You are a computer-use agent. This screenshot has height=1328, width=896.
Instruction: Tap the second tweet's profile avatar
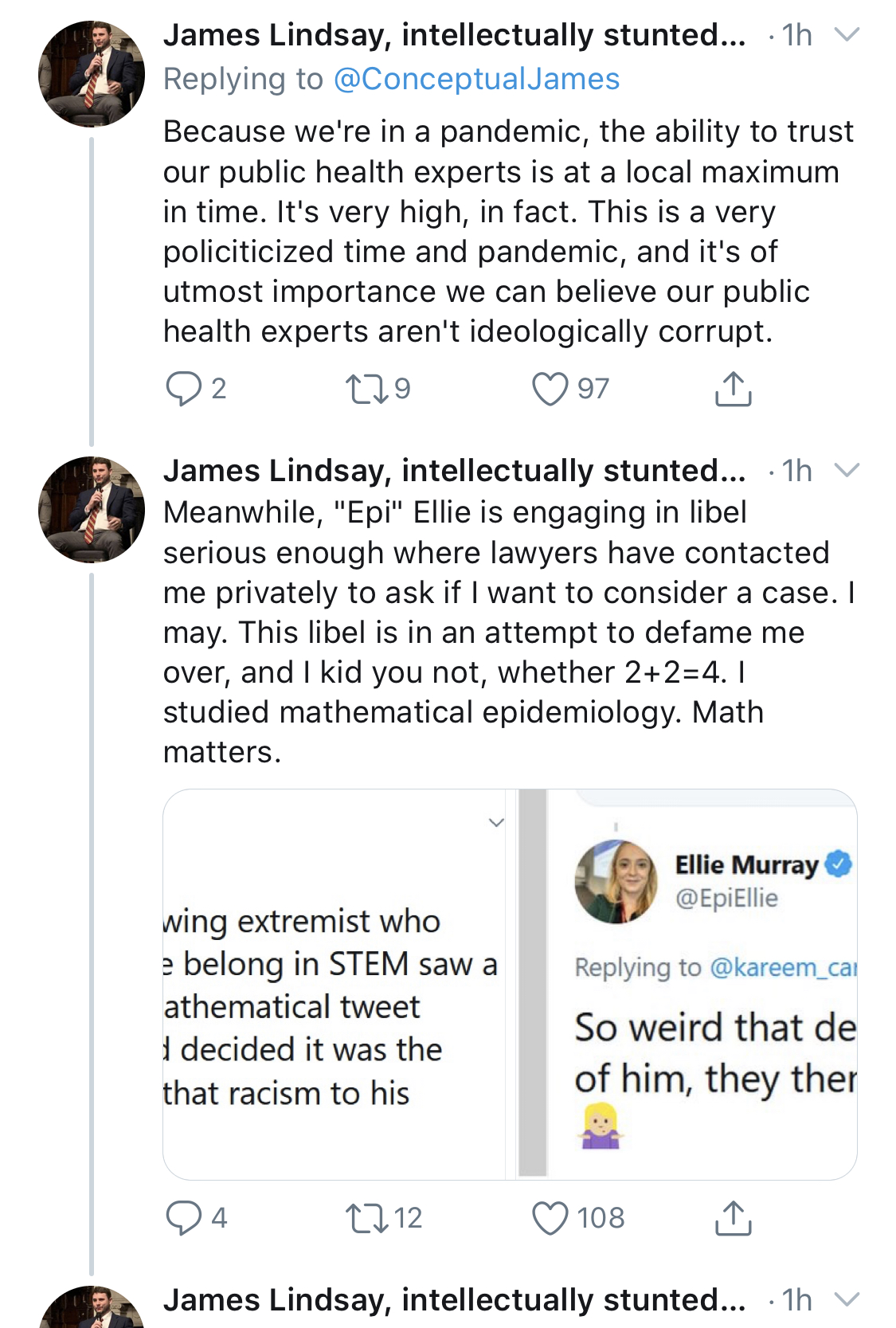92,510
